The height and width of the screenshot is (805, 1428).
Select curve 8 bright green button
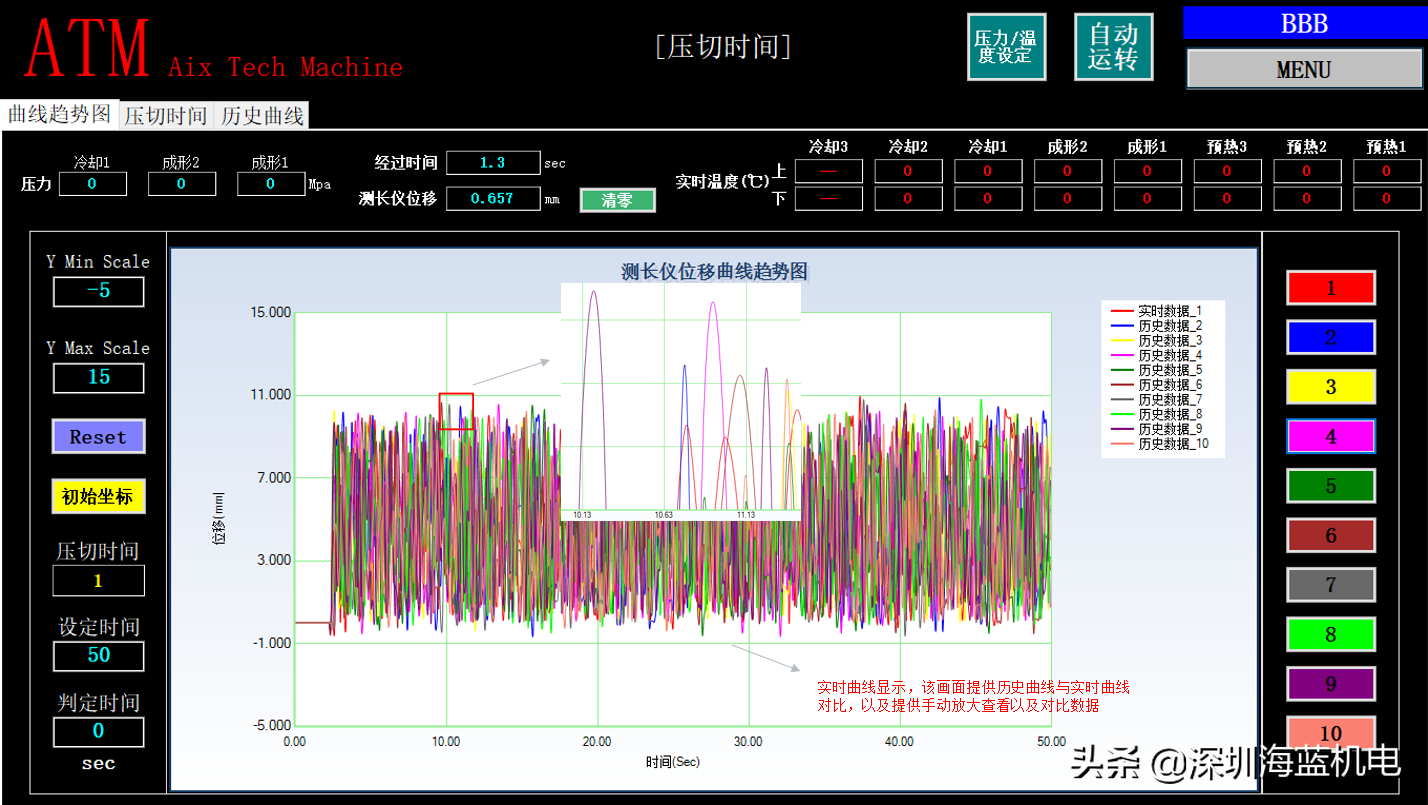click(1330, 635)
